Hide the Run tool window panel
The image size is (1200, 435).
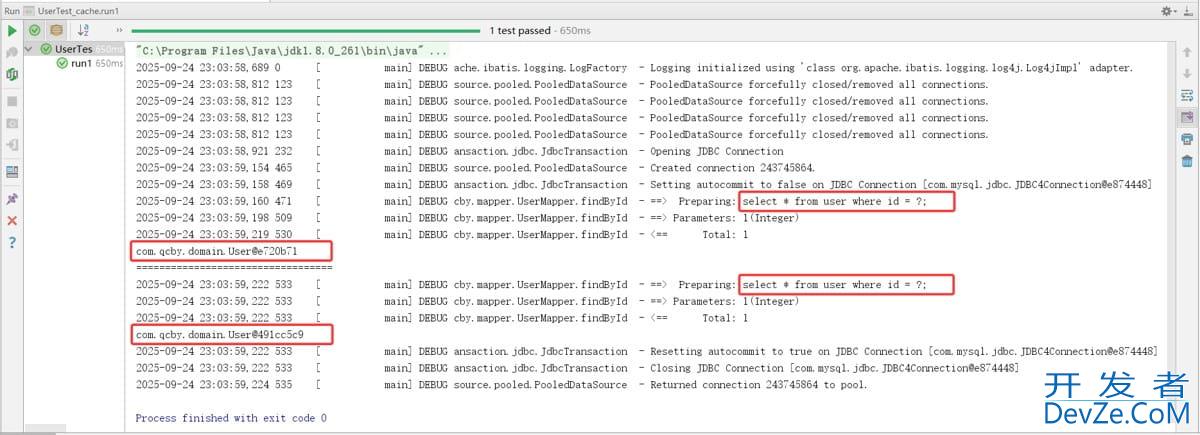point(1190,10)
